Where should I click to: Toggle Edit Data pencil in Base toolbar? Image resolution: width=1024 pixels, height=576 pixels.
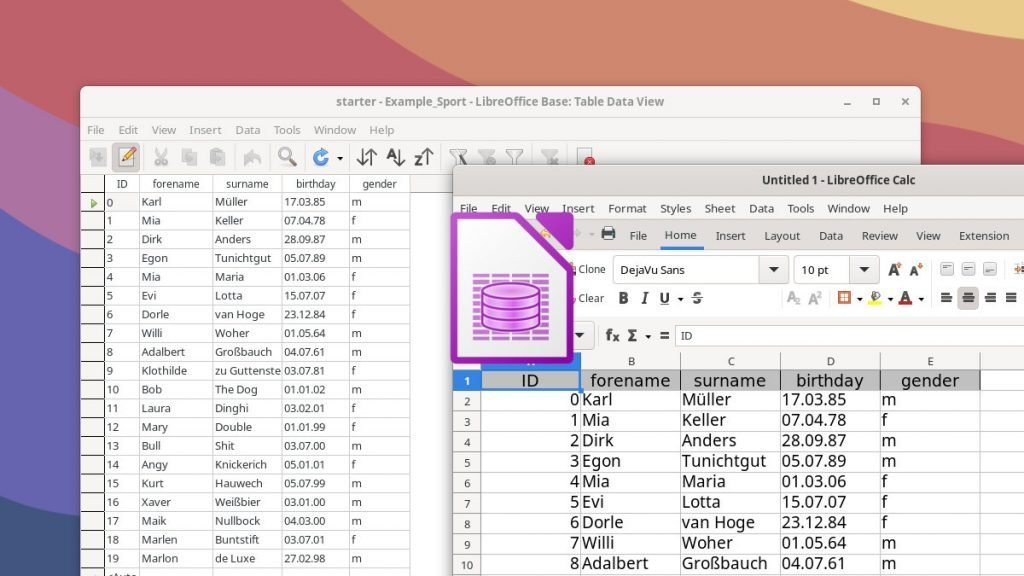click(126, 157)
